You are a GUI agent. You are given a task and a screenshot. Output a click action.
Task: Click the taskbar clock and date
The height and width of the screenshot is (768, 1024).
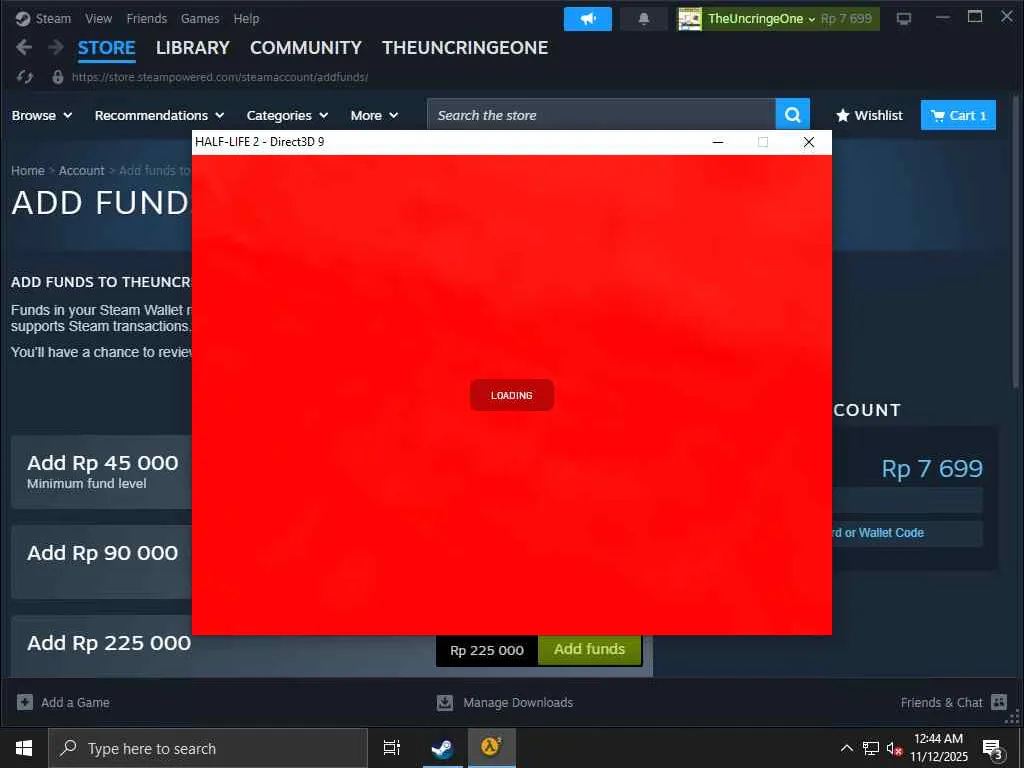point(938,748)
